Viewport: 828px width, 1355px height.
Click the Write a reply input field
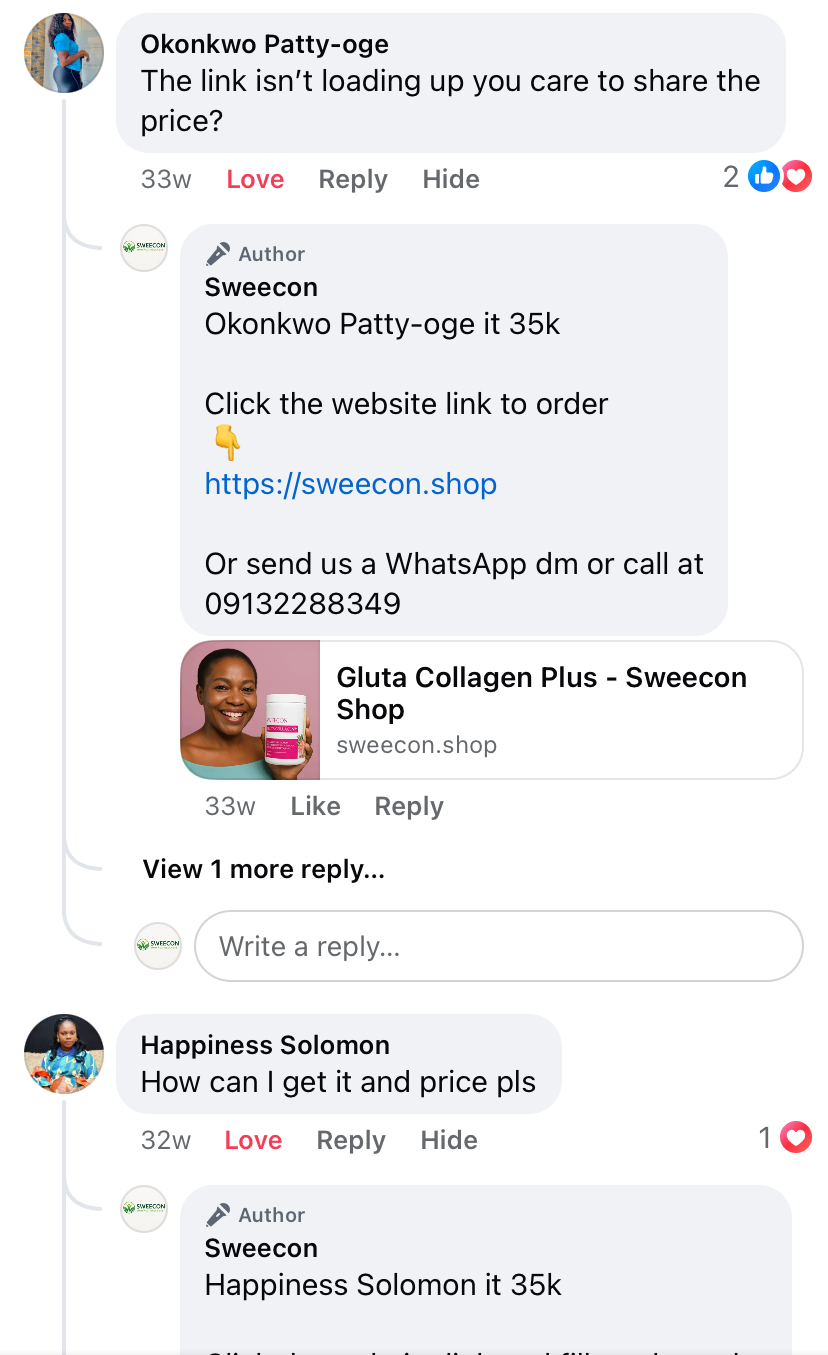(x=498, y=945)
